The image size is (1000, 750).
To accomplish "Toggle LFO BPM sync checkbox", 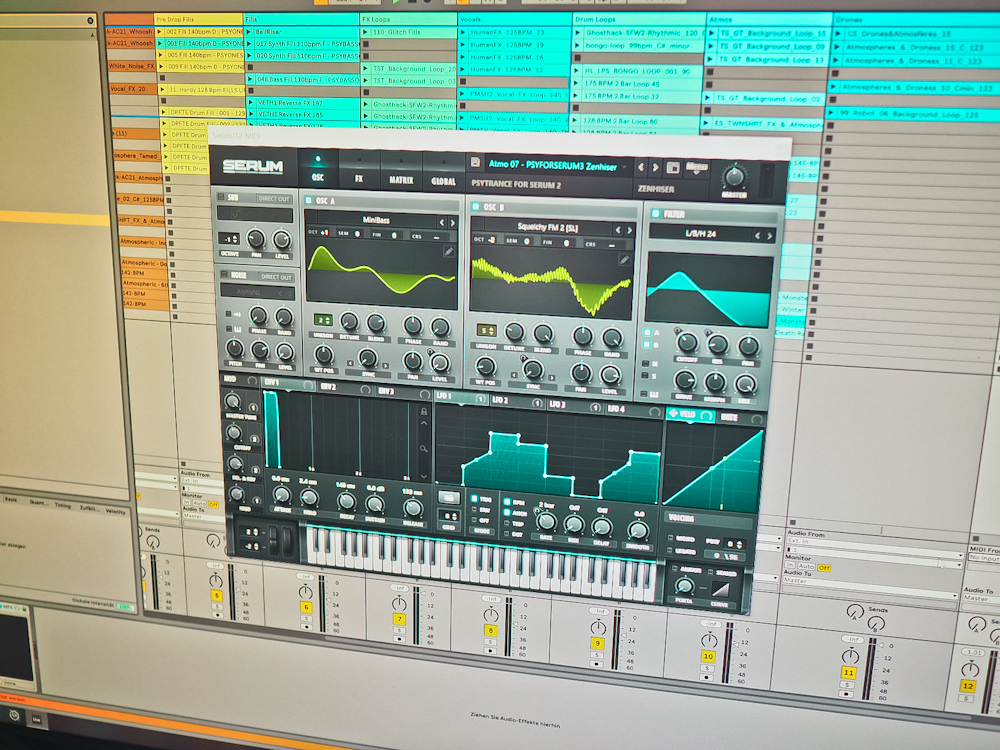I will 507,502.
